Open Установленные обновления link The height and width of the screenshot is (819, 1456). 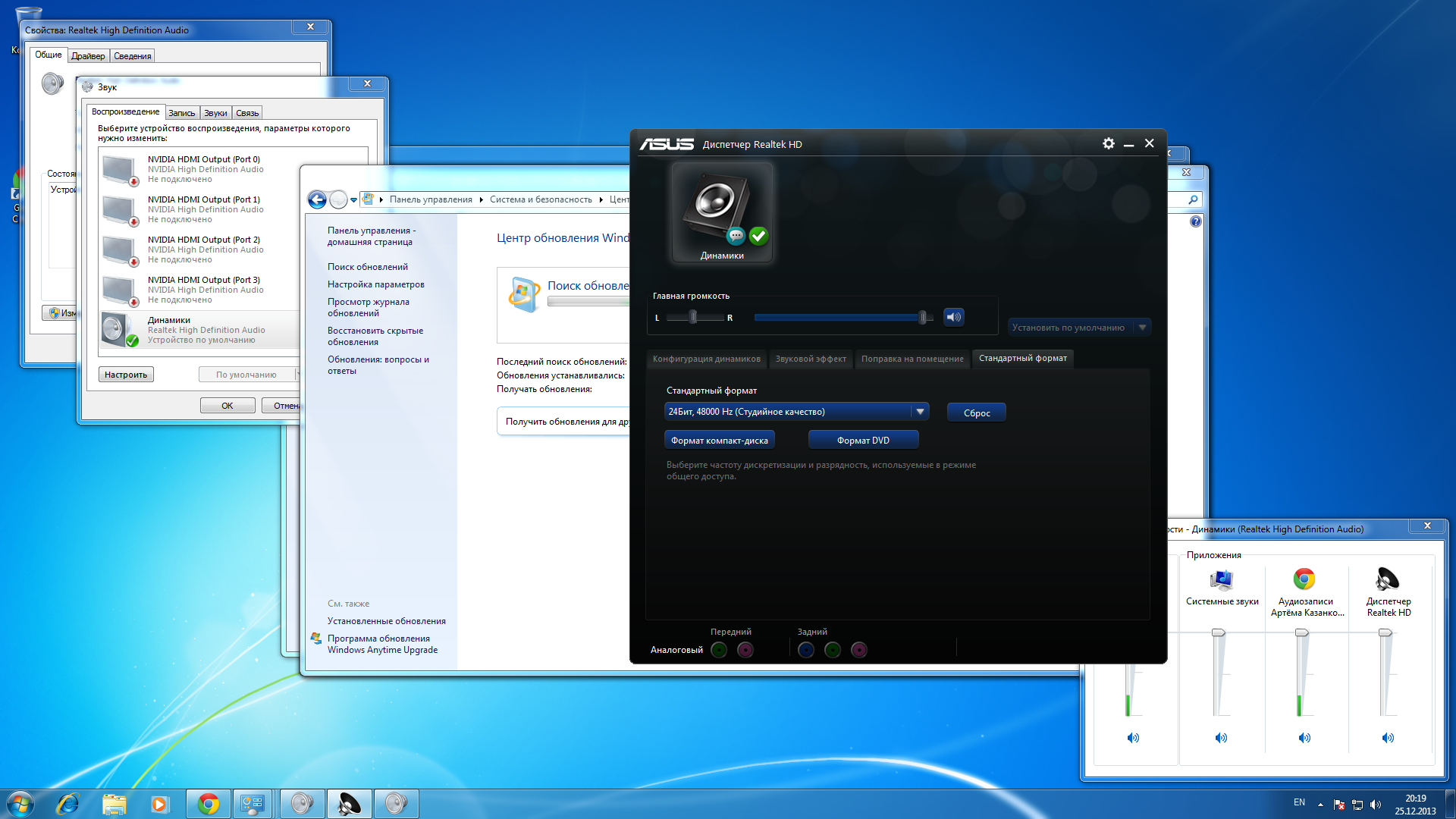tap(387, 621)
